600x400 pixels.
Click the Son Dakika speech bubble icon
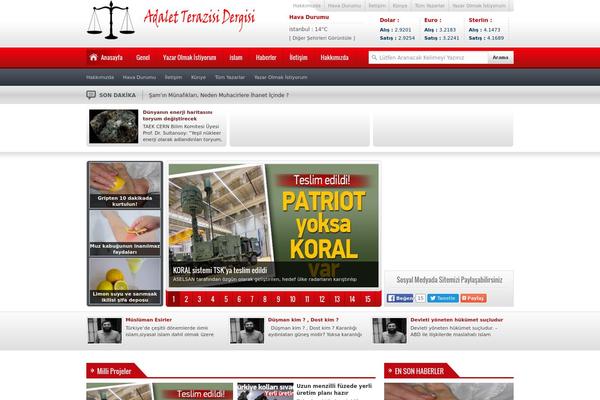coord(91,95)
